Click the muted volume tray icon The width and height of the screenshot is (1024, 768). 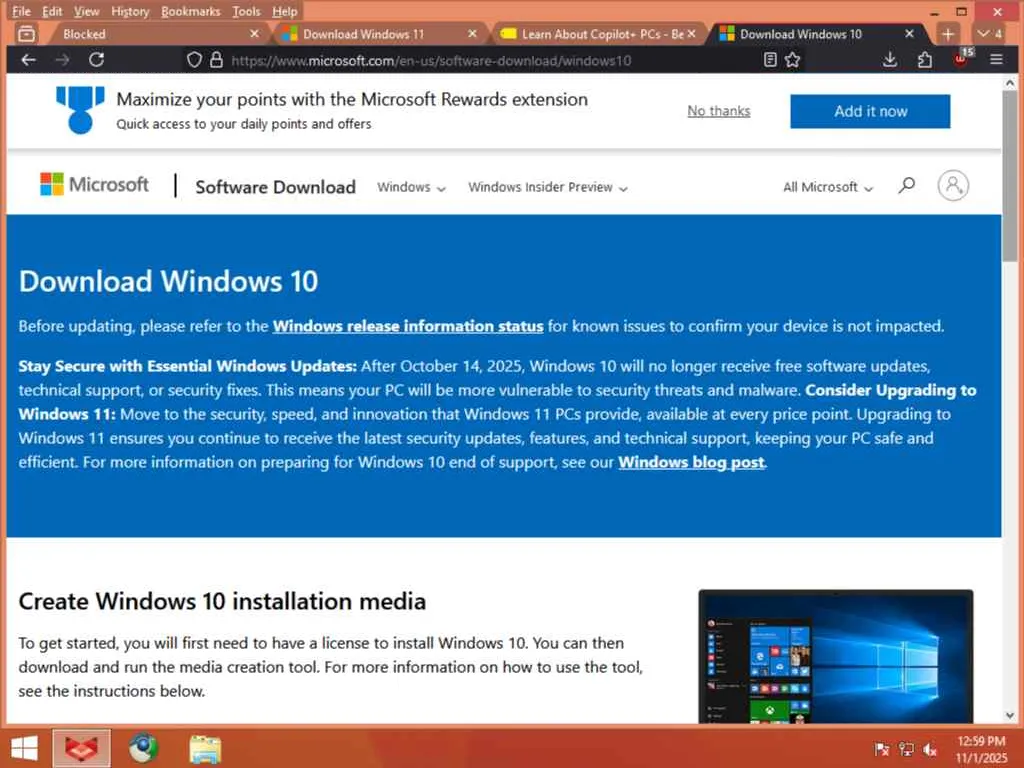(930, 749)
